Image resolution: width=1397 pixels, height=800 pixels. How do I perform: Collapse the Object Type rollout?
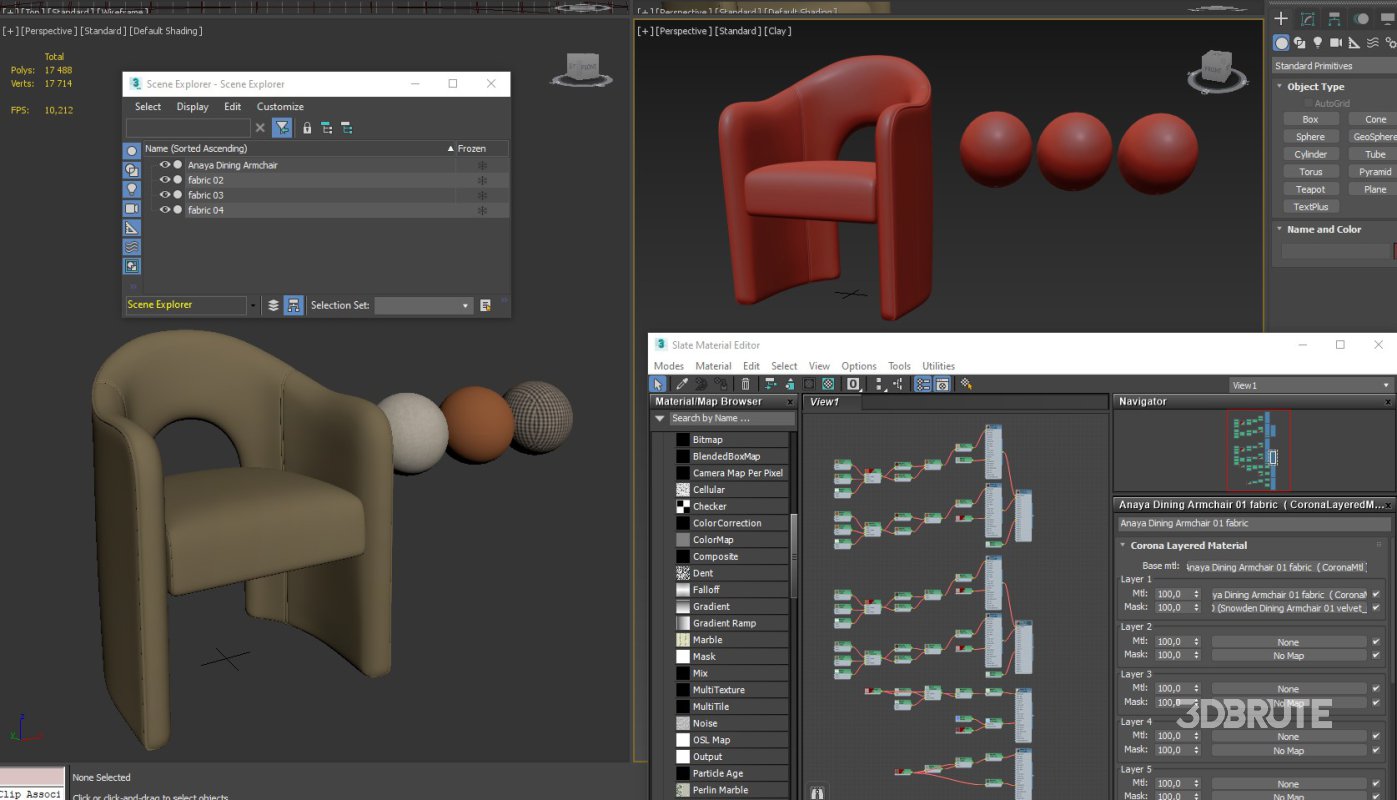tap(1316, 87)
